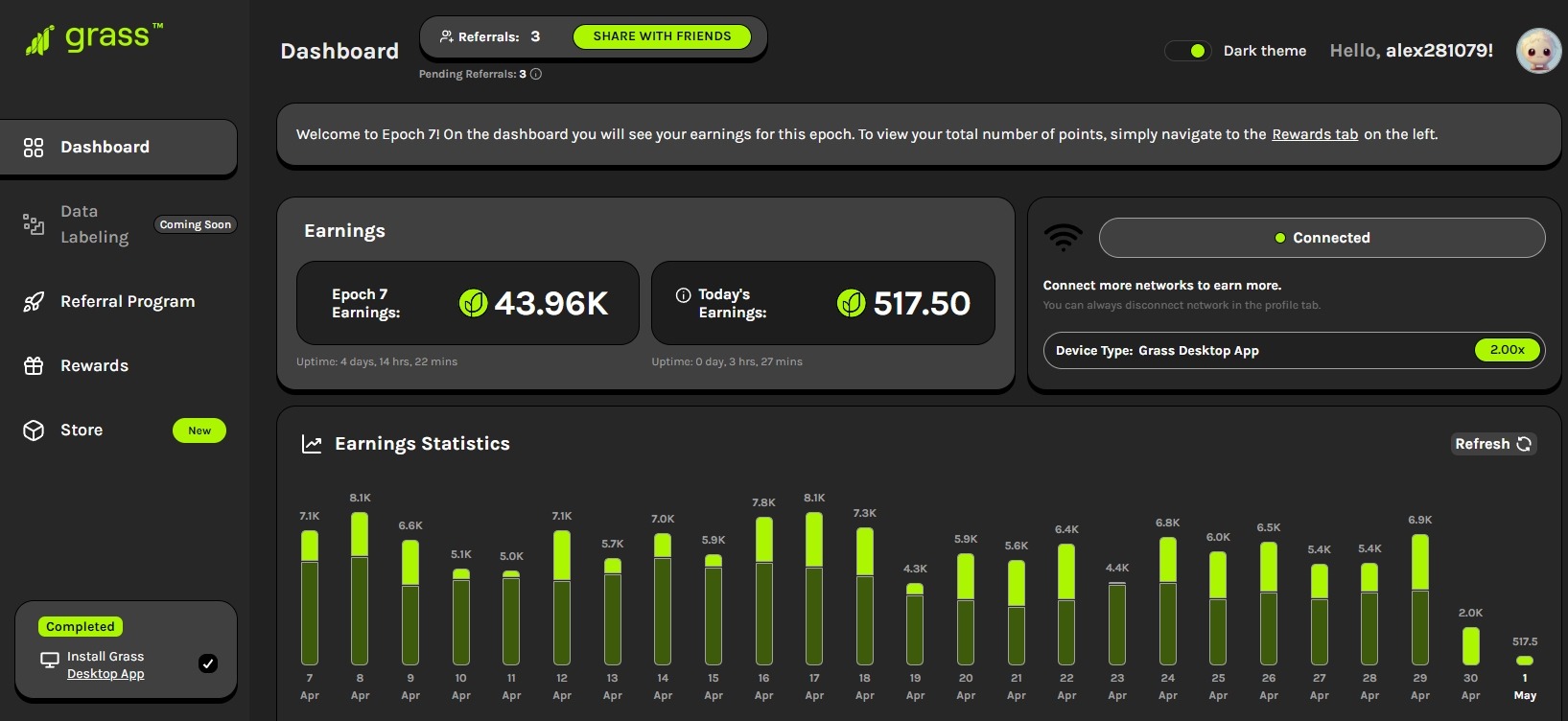Open the user profile avatar
Image resolution: width=1568 pixels, height=721 pixels.
(1538, 51)
